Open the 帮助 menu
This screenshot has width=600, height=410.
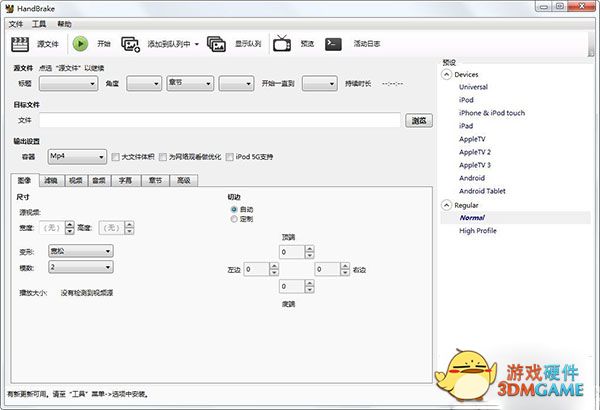pos(64,24)
